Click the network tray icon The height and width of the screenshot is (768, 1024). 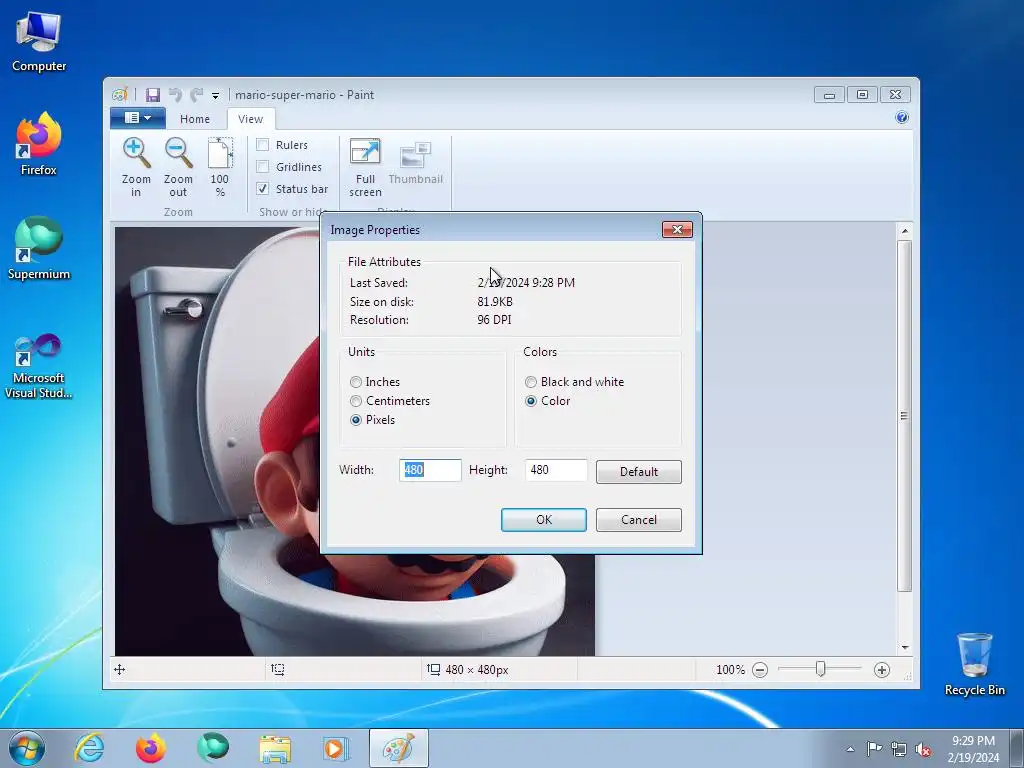click(x=899, y=750)
